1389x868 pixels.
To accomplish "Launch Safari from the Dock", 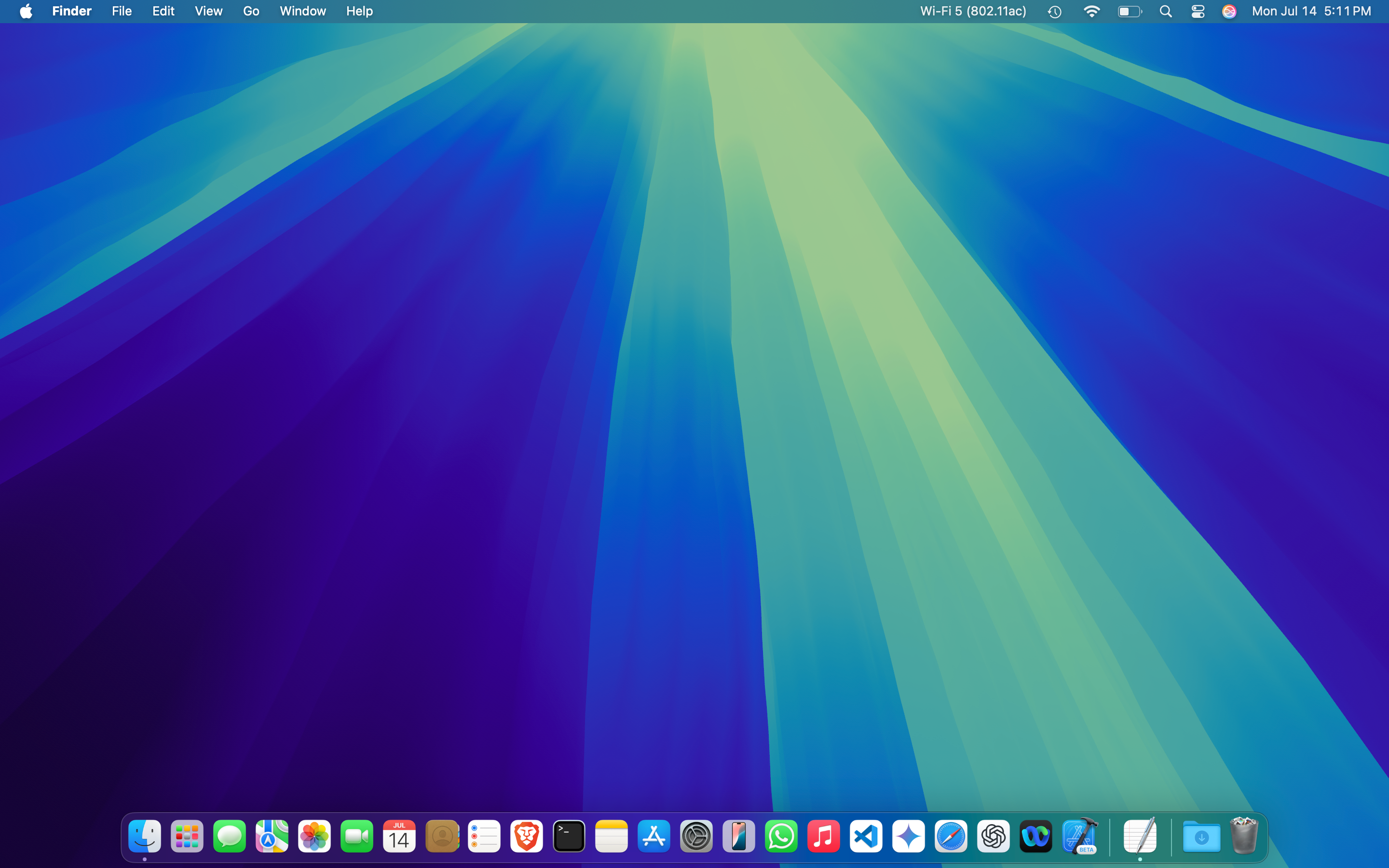I will pyautogui.click(x=951, y=837).
